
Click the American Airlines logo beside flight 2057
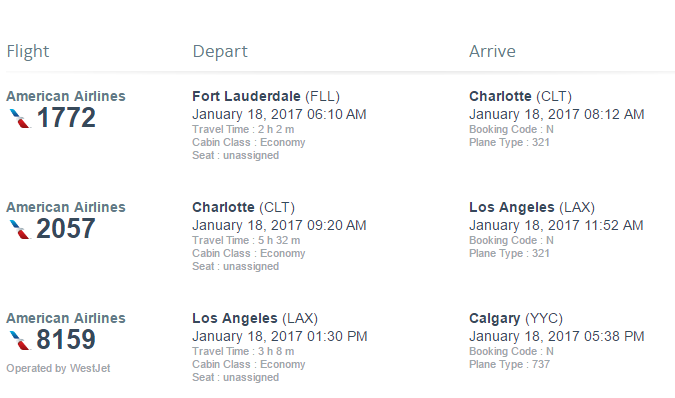point(20,229)
